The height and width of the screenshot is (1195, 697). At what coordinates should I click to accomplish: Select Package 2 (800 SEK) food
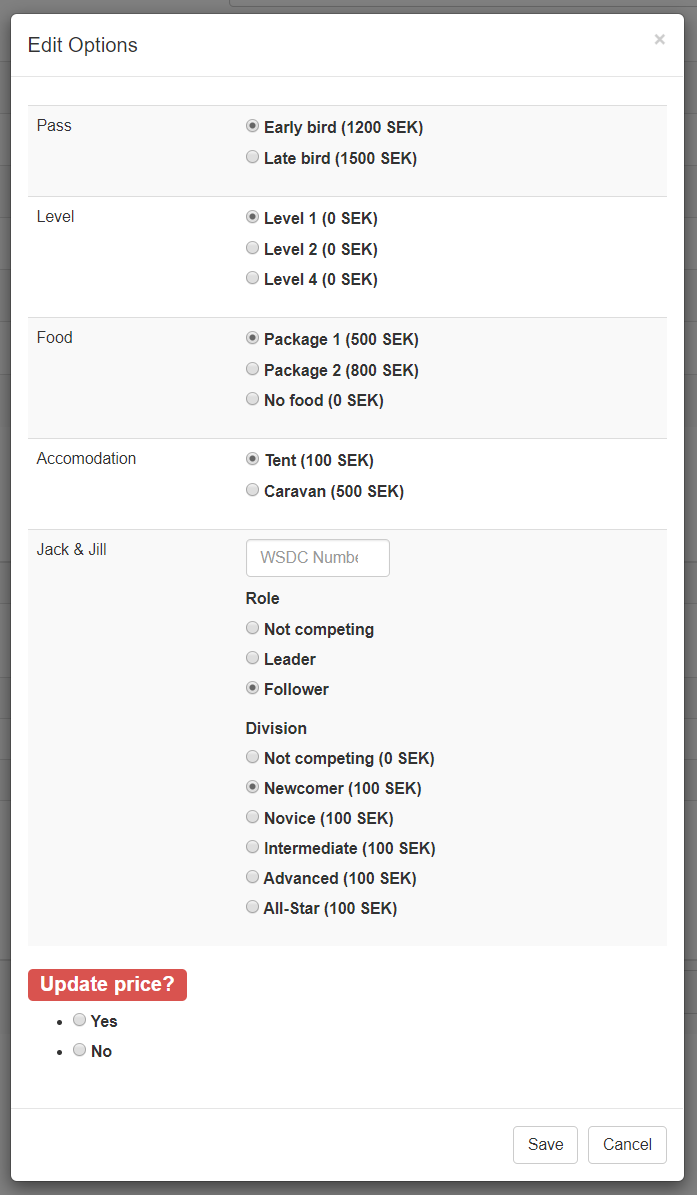click(x=253, y=369)
